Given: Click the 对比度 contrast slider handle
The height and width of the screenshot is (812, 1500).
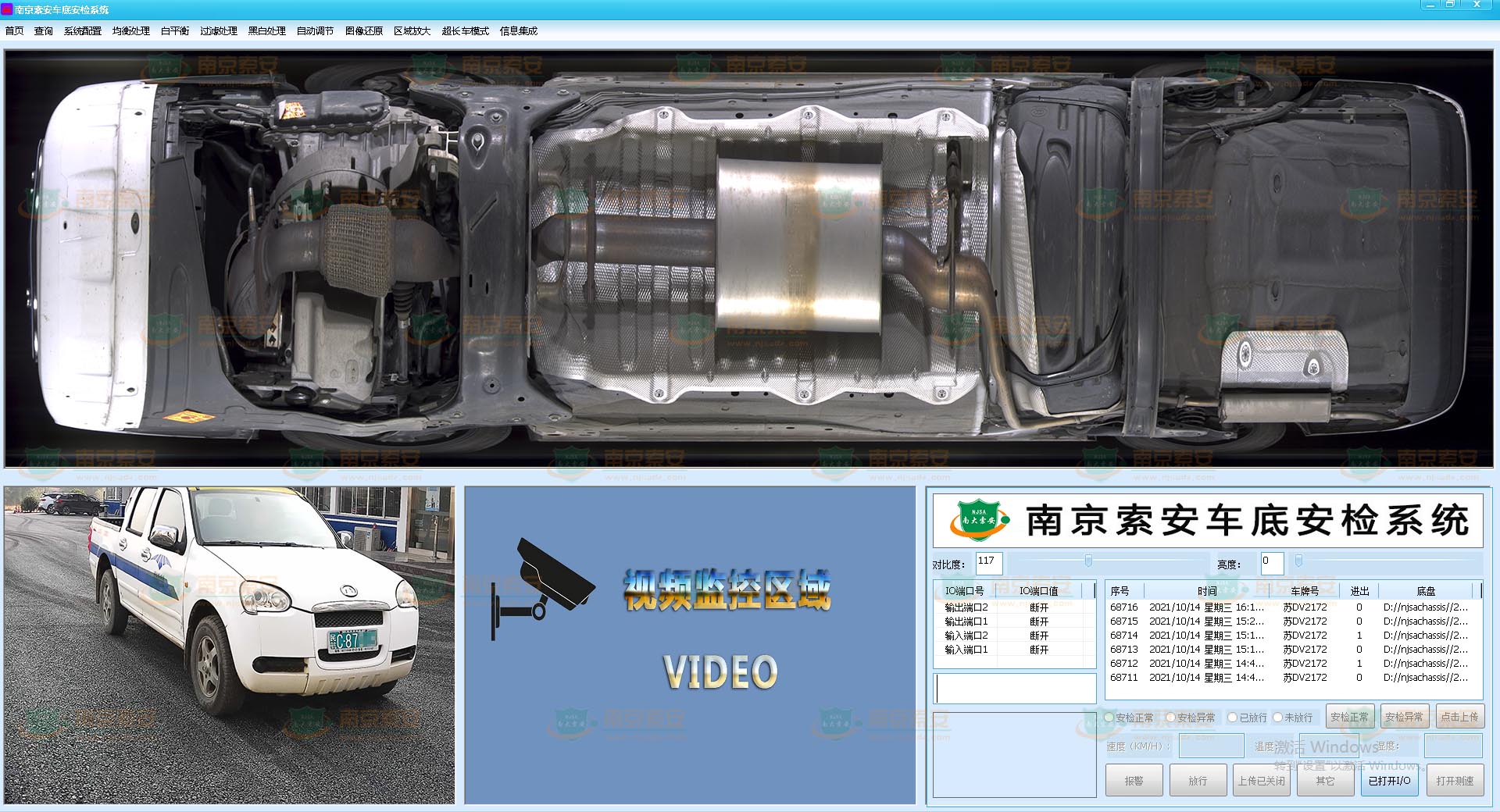Looking at the screenshot, I should click(1088, 561).
